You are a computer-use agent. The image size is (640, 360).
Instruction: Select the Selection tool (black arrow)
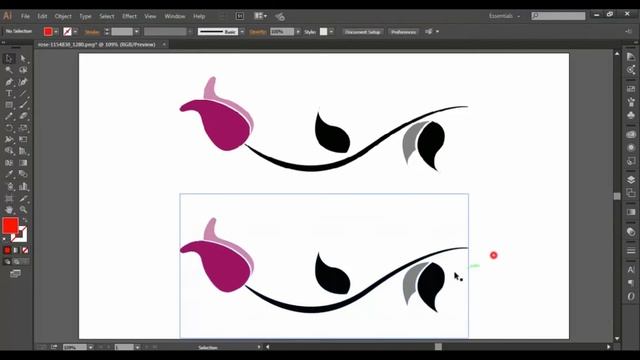tap(9, 58)
